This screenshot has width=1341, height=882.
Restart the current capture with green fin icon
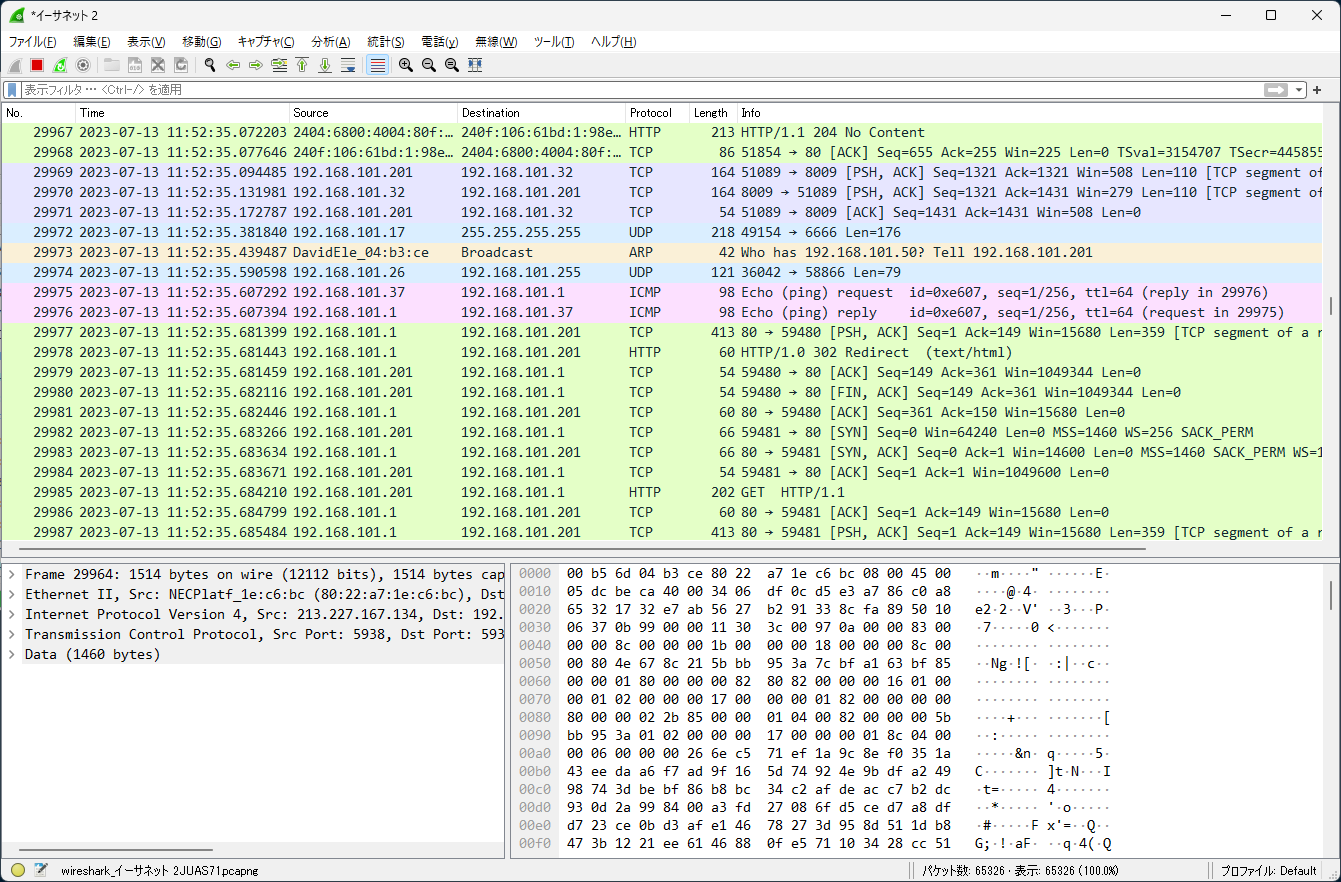pyautogui.click(x=60, y=65)
